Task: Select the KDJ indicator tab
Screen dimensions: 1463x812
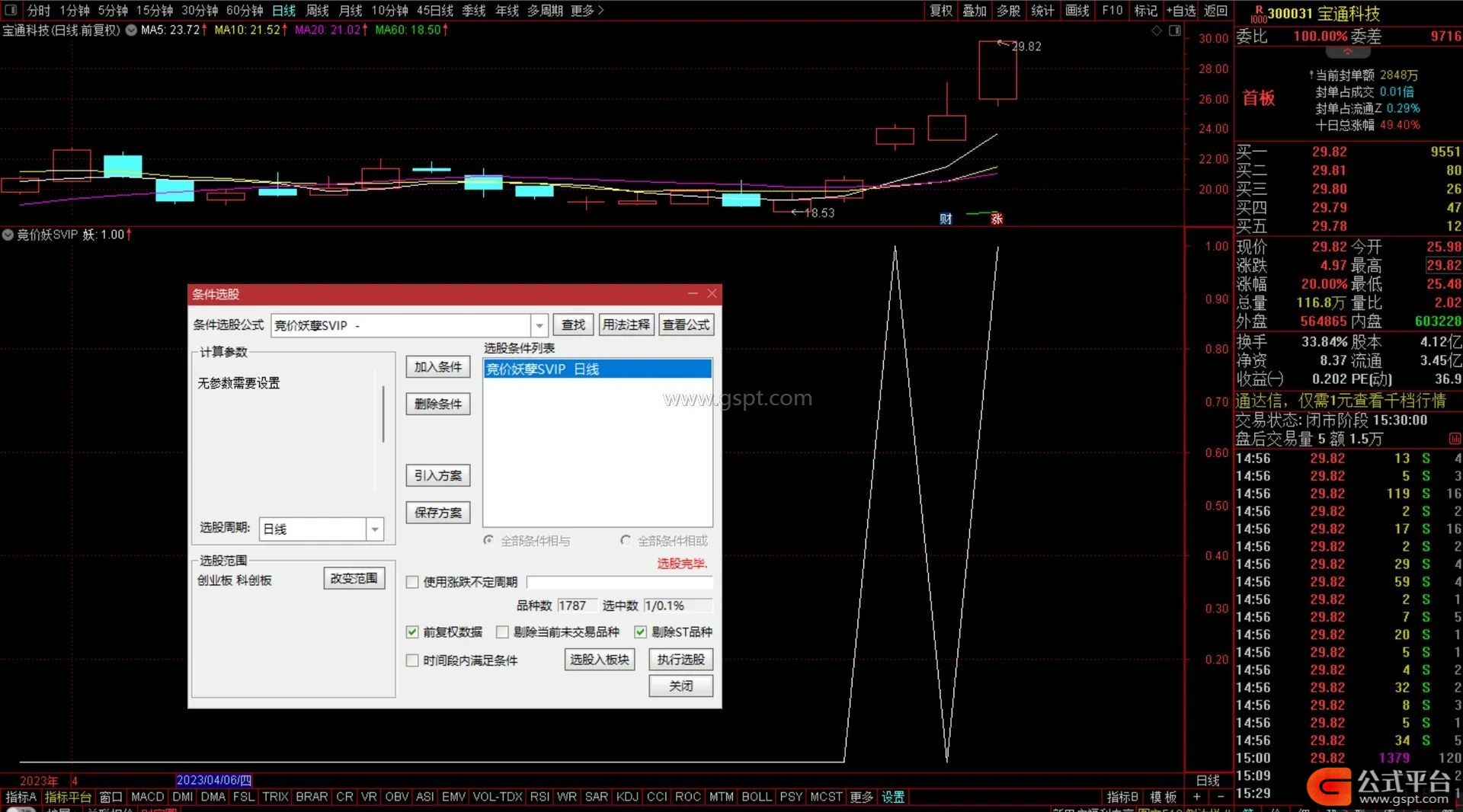Action: click(x=627, y=797)
